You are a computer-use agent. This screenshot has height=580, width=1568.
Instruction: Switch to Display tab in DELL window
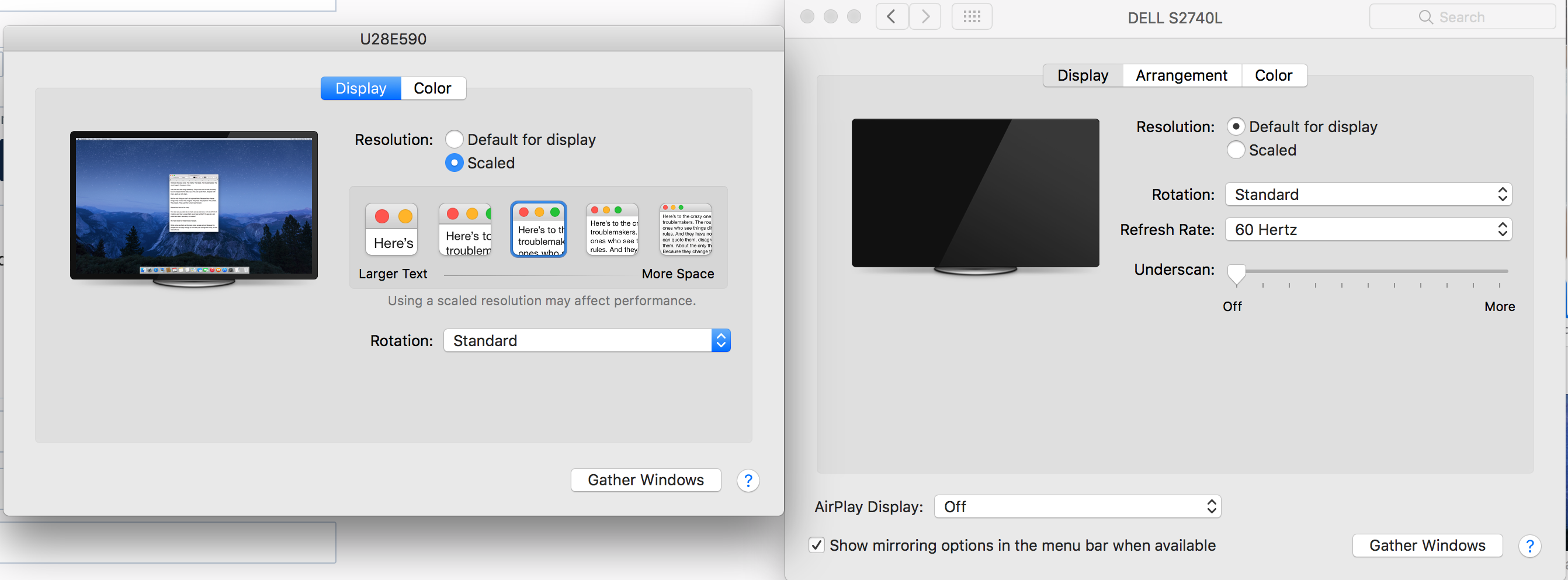click(x=1083, y=75)
